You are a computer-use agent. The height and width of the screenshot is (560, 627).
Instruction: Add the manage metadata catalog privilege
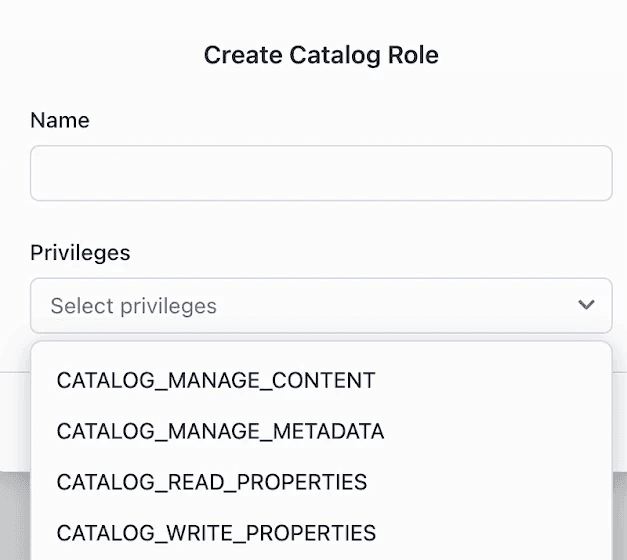point(220,432)
